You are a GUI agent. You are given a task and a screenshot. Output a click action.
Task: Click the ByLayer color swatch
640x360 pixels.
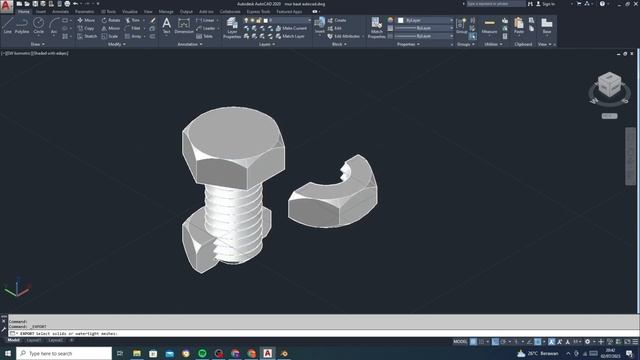click(400, 20)
